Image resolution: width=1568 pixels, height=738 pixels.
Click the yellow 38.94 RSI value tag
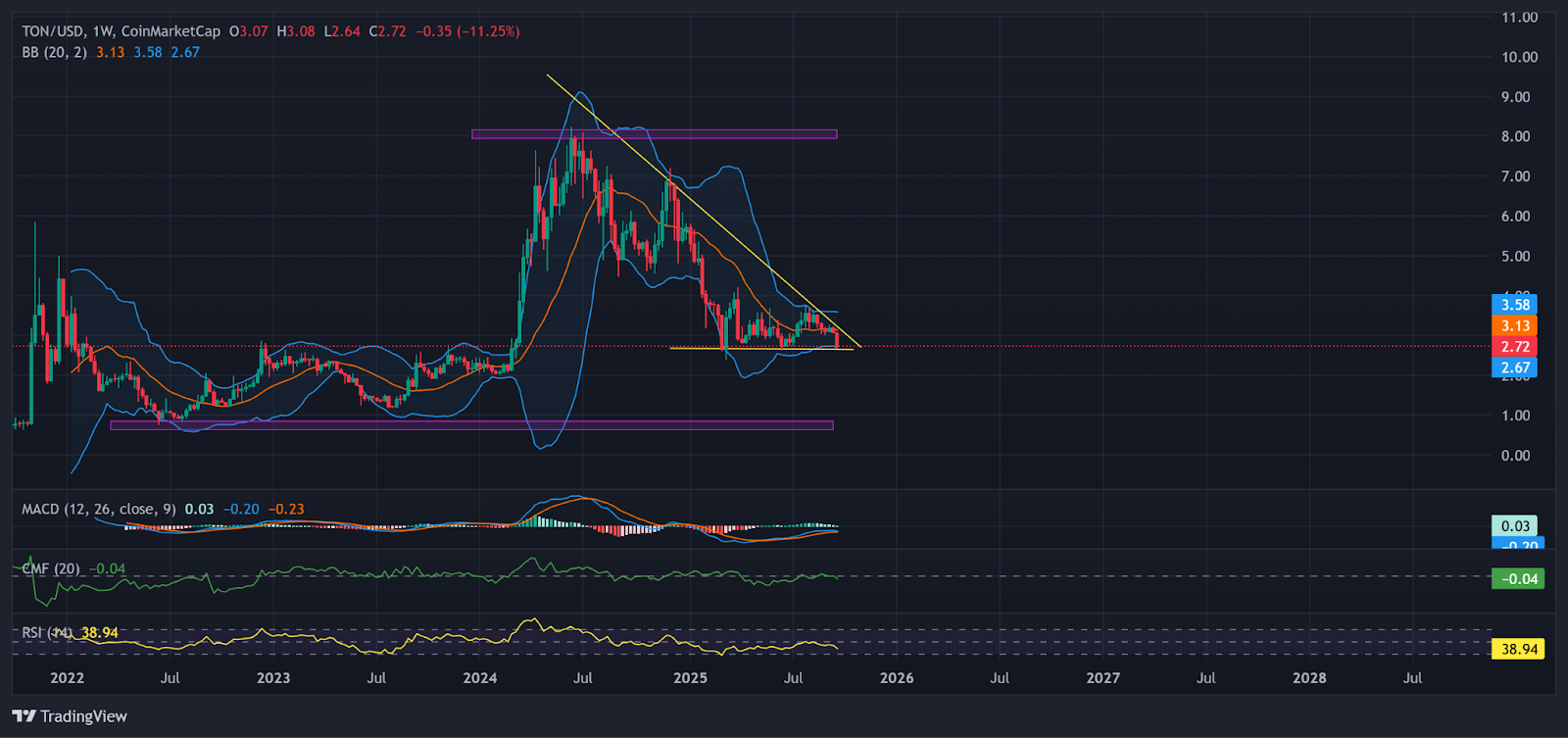[x=1517, y=649]
